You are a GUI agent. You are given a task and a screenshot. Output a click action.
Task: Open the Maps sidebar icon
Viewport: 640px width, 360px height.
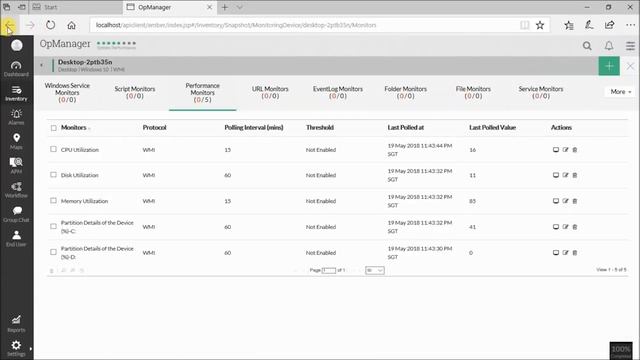pyautogui.click(x=16, y=141)
